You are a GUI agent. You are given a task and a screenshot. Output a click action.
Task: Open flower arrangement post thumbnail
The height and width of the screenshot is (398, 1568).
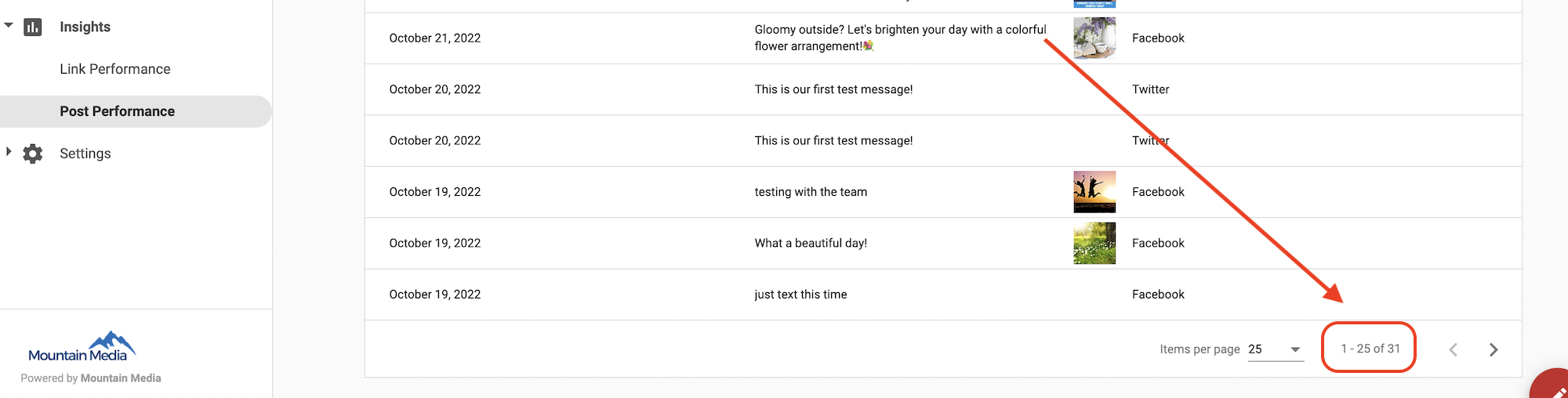tap(1094, 38)
